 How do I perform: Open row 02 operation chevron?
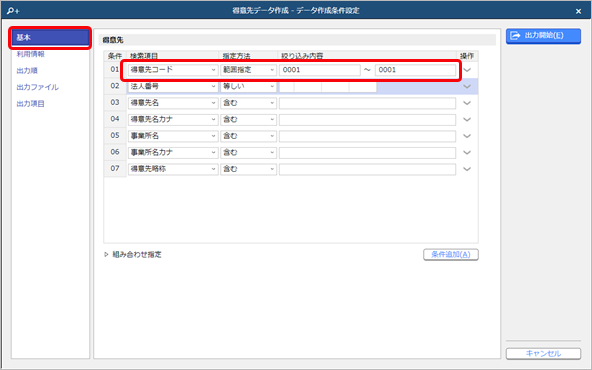(x=467, y=86)
